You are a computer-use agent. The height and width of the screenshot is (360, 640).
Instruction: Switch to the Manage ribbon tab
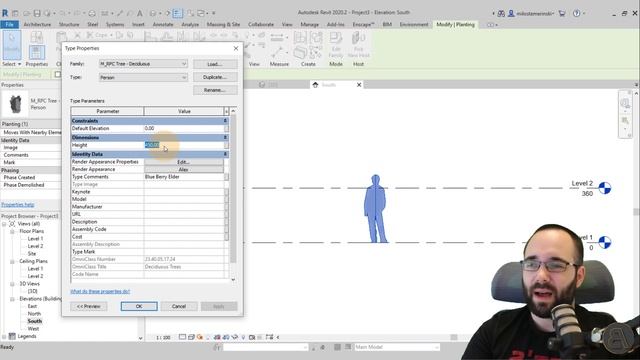309,24
